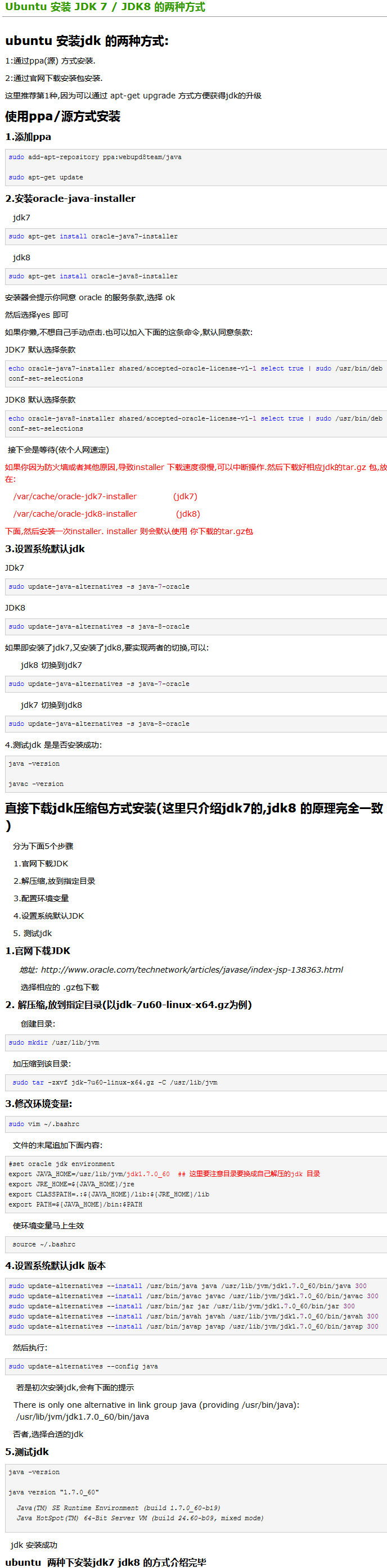
Task: Click the step '2.解压缩,放到指定目录' in the list
Action: point(54,881)
